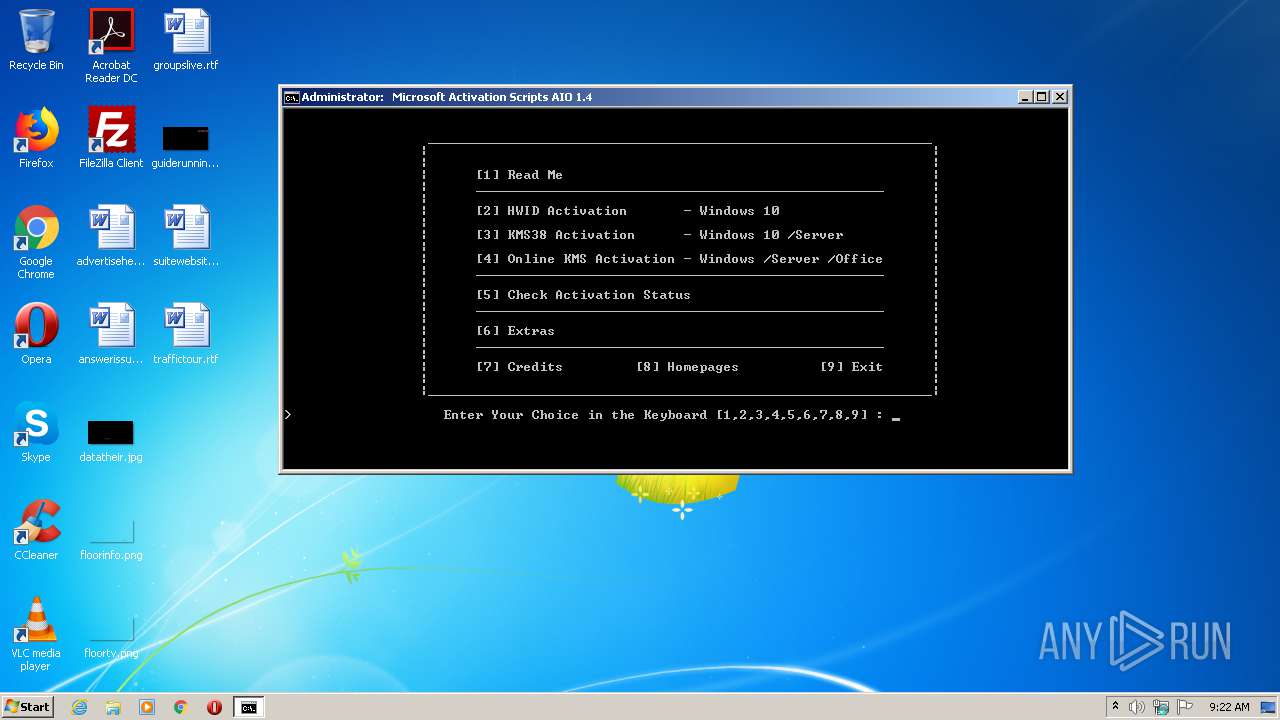This screenshot has height=720, width=1280.
Task: Show hidden system tray icons arrow
Action: pos(1115,707)
